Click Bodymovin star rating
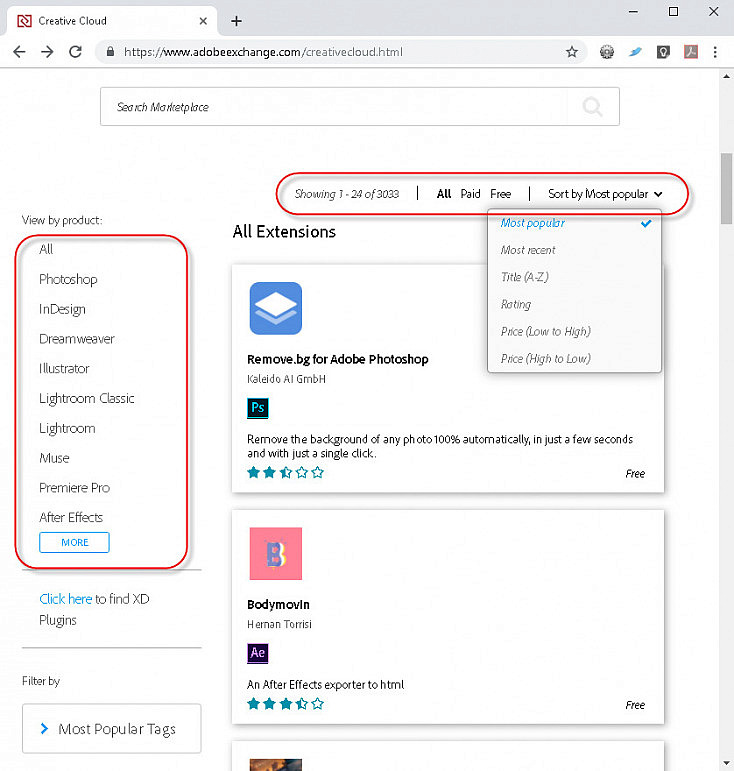734x771 pixels. point(286,704)
